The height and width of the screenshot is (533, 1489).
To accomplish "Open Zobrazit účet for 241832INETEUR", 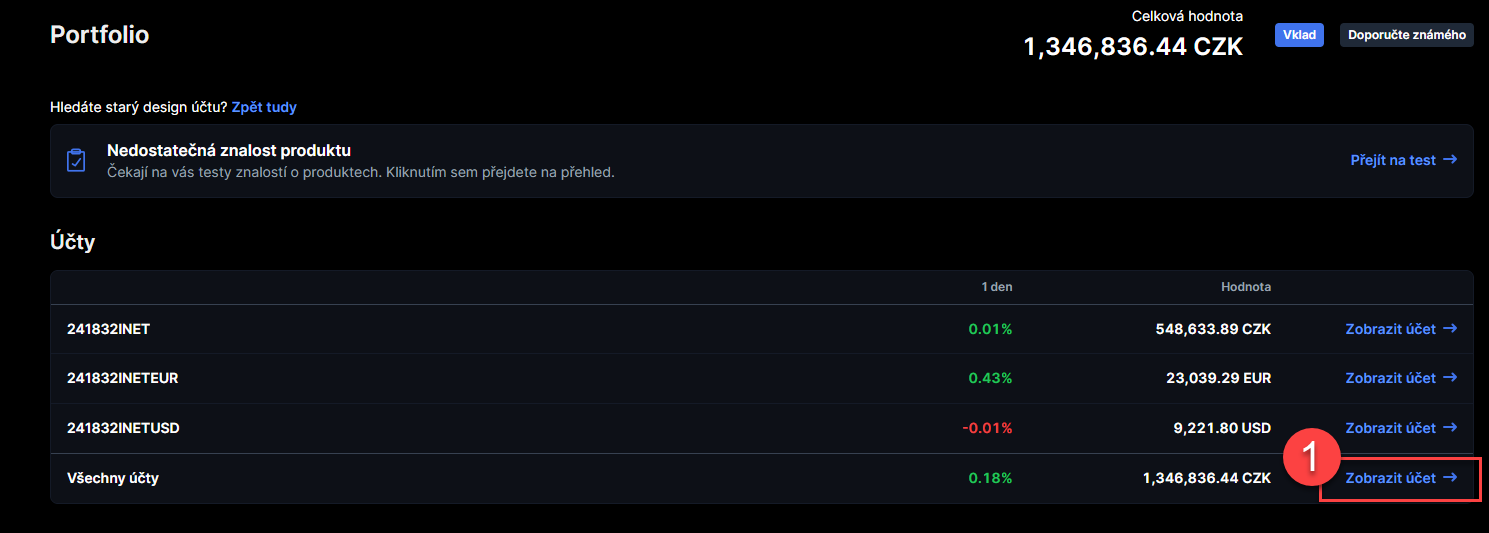I will 1400,378.
